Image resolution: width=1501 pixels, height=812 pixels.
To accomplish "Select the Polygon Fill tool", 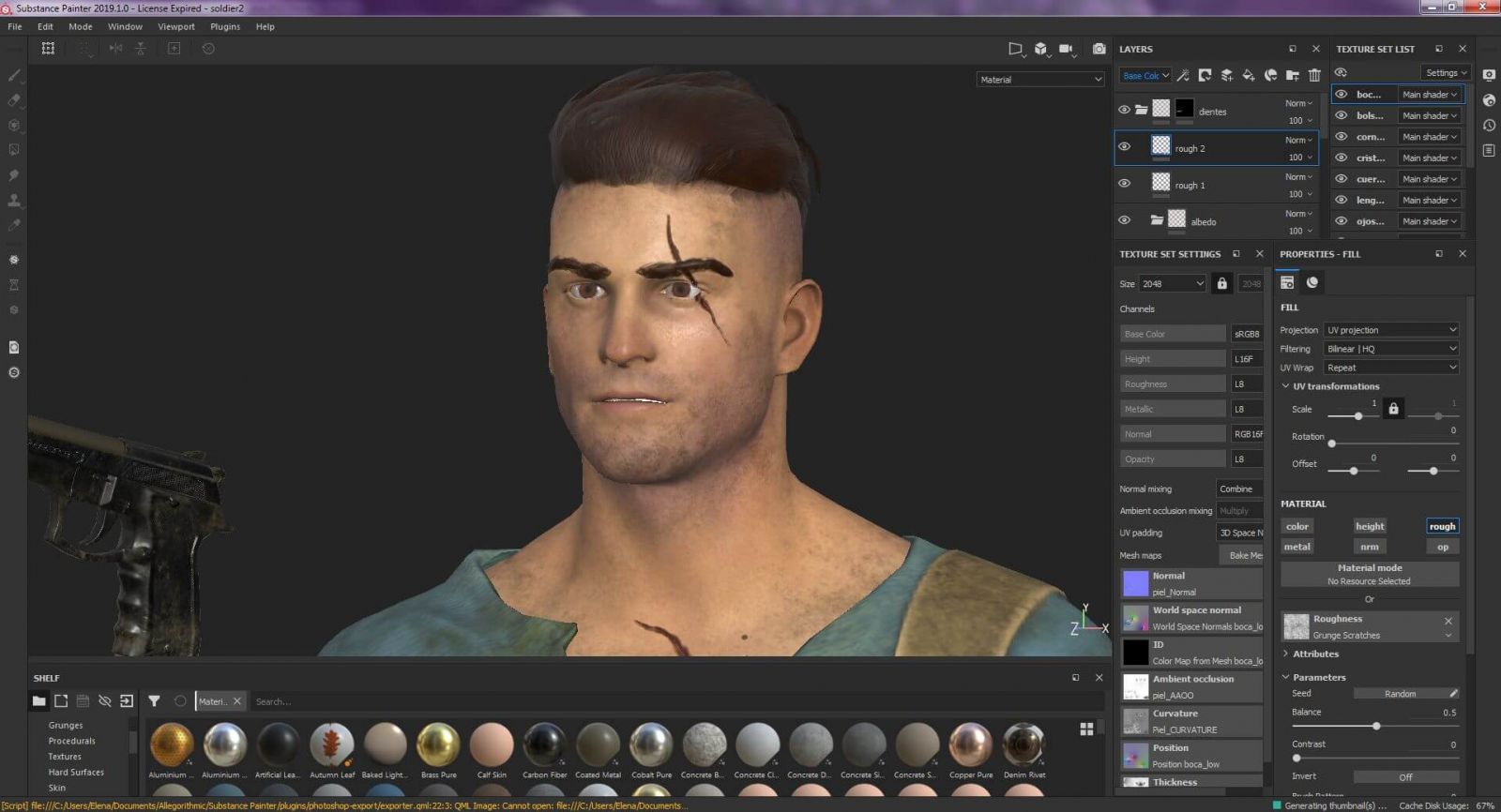I will pos(13,150).
